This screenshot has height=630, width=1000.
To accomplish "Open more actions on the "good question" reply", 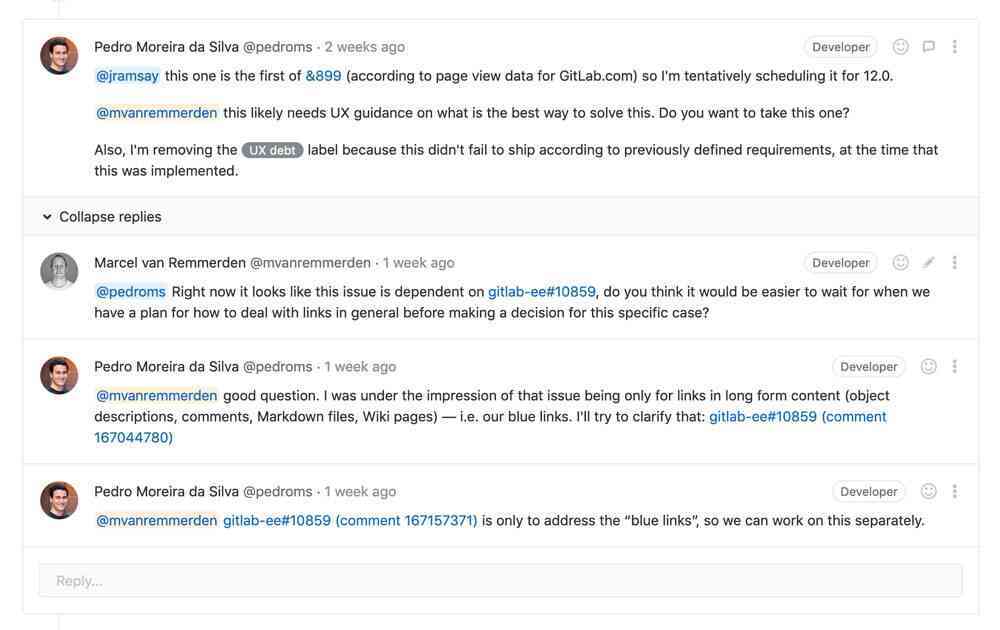I will tap(955, 367).
